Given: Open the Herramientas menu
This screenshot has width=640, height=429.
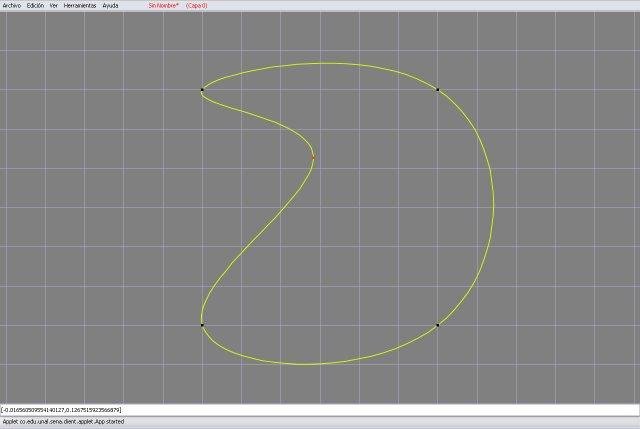Looking at the screenshot, I should 80,5.
